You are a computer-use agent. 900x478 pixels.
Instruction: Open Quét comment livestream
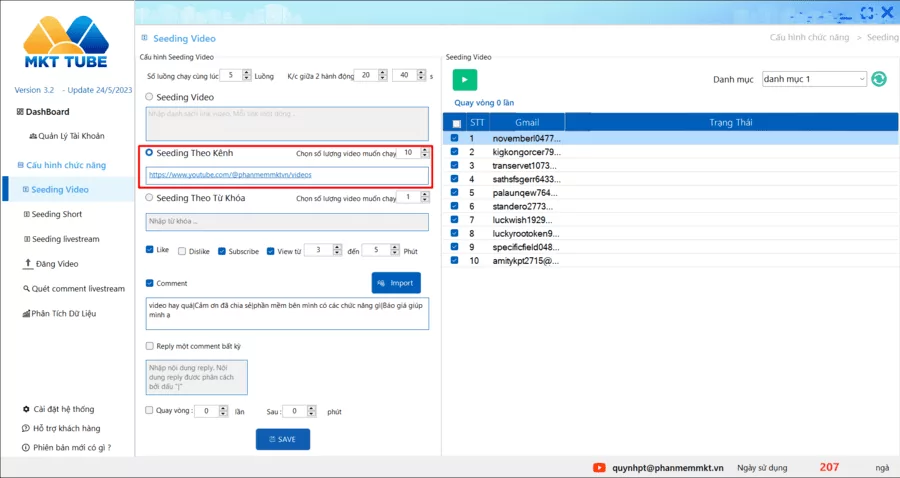pyautogui.click(x=74, y=289)
